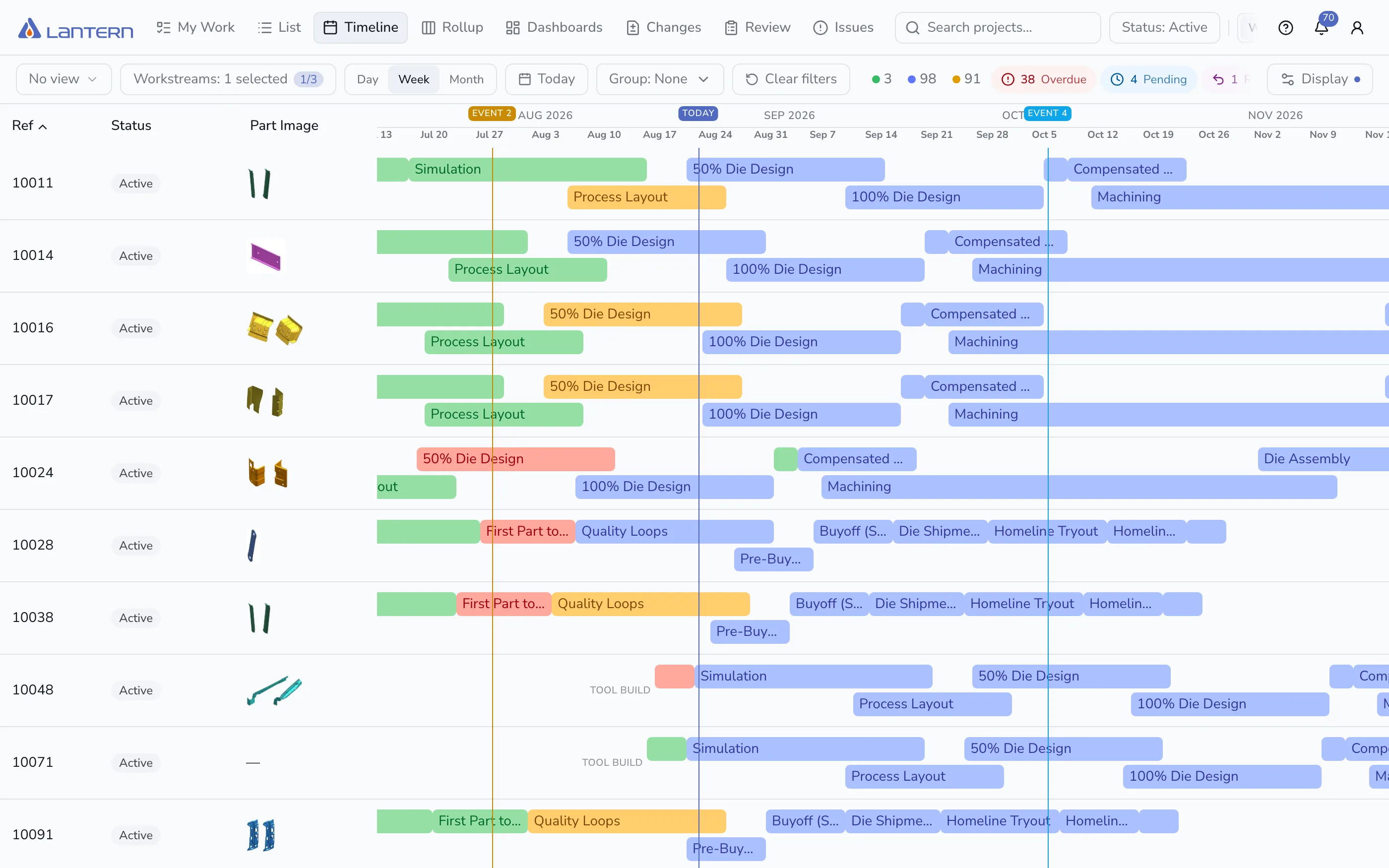Open the user profile icon

1357,28
